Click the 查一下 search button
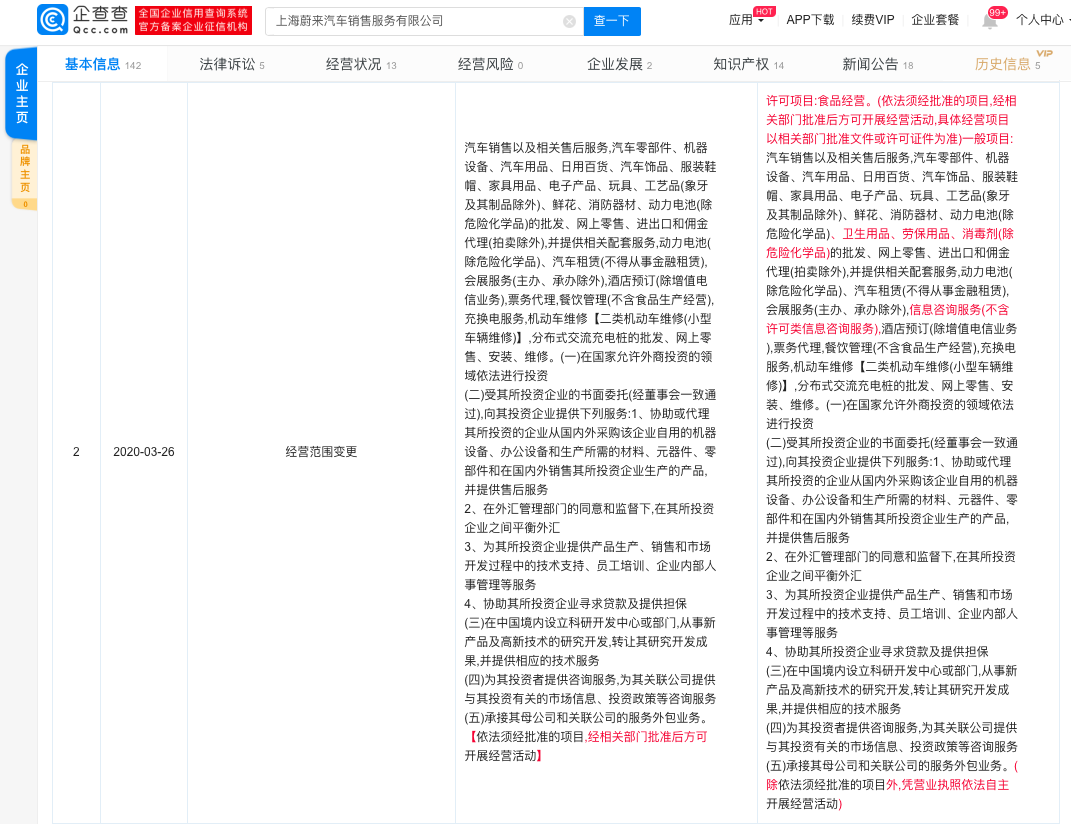 tap(611, 21)
